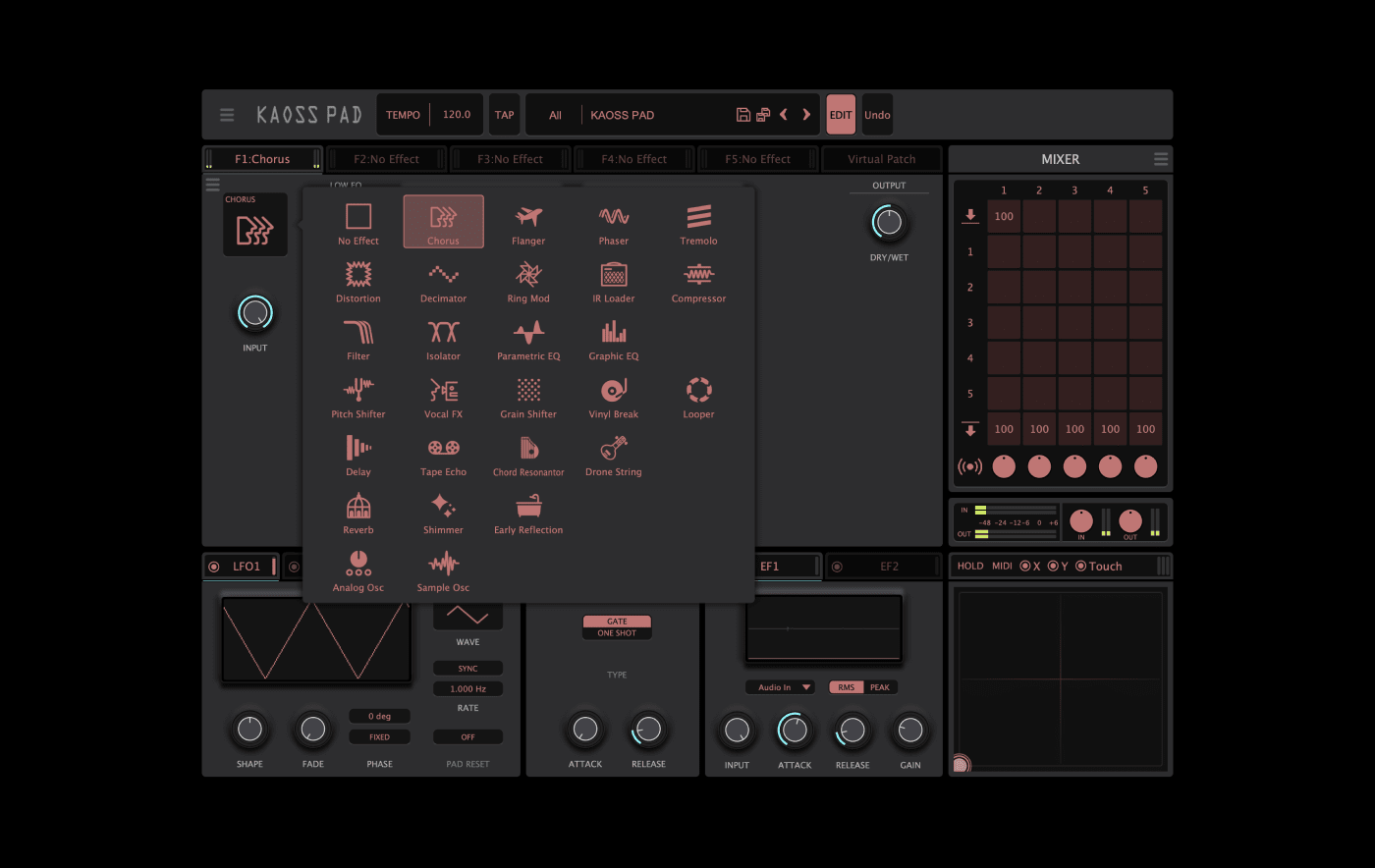Viewport: 1375px width, 868px height.
Task: Click the save preset icon
Action: tap(743, 115)
